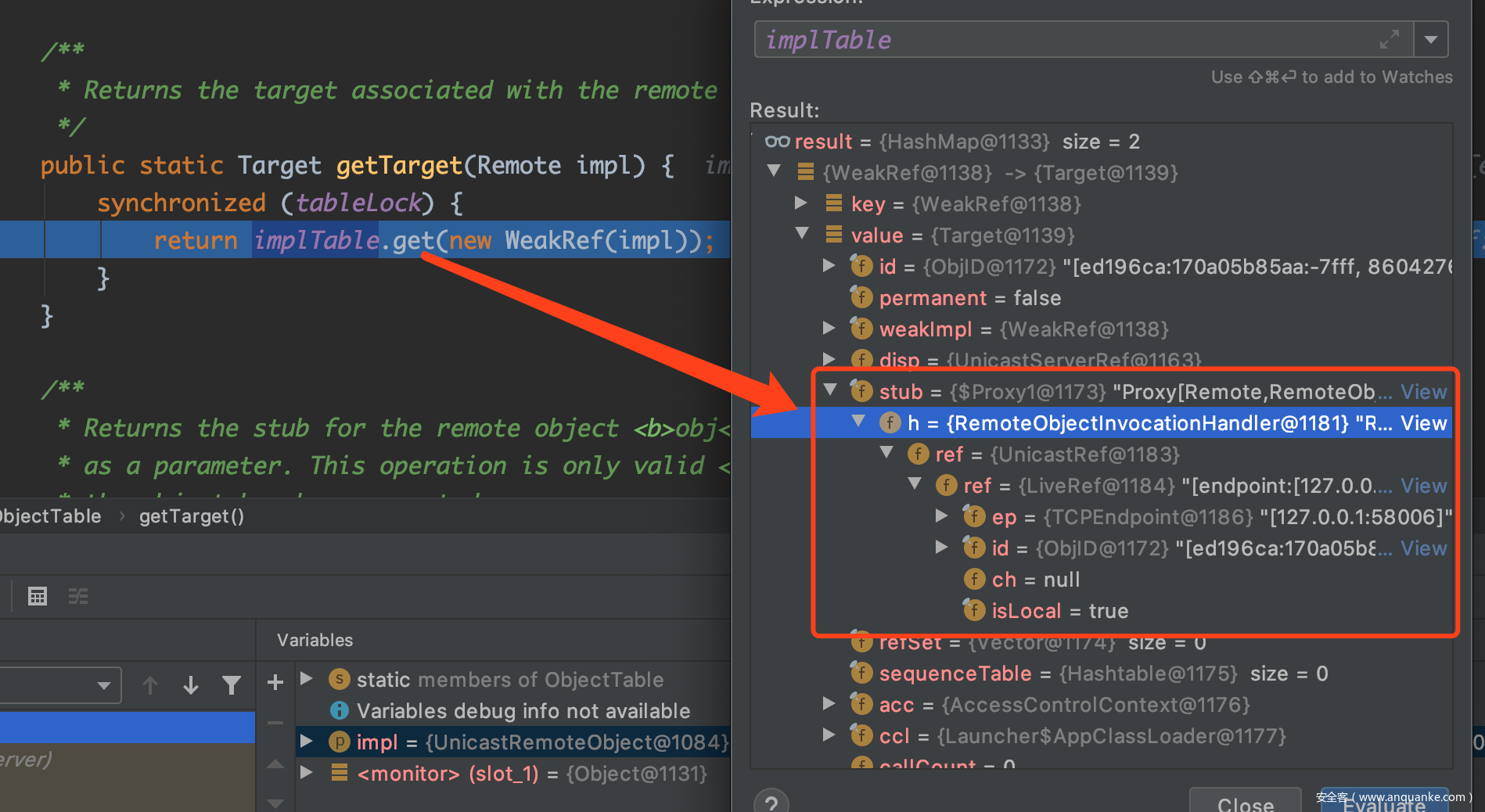Open the expression history dropdown arrow
Viewport: 1485px width, 812px height.
pyautogui.click(x=1430, y=39)
